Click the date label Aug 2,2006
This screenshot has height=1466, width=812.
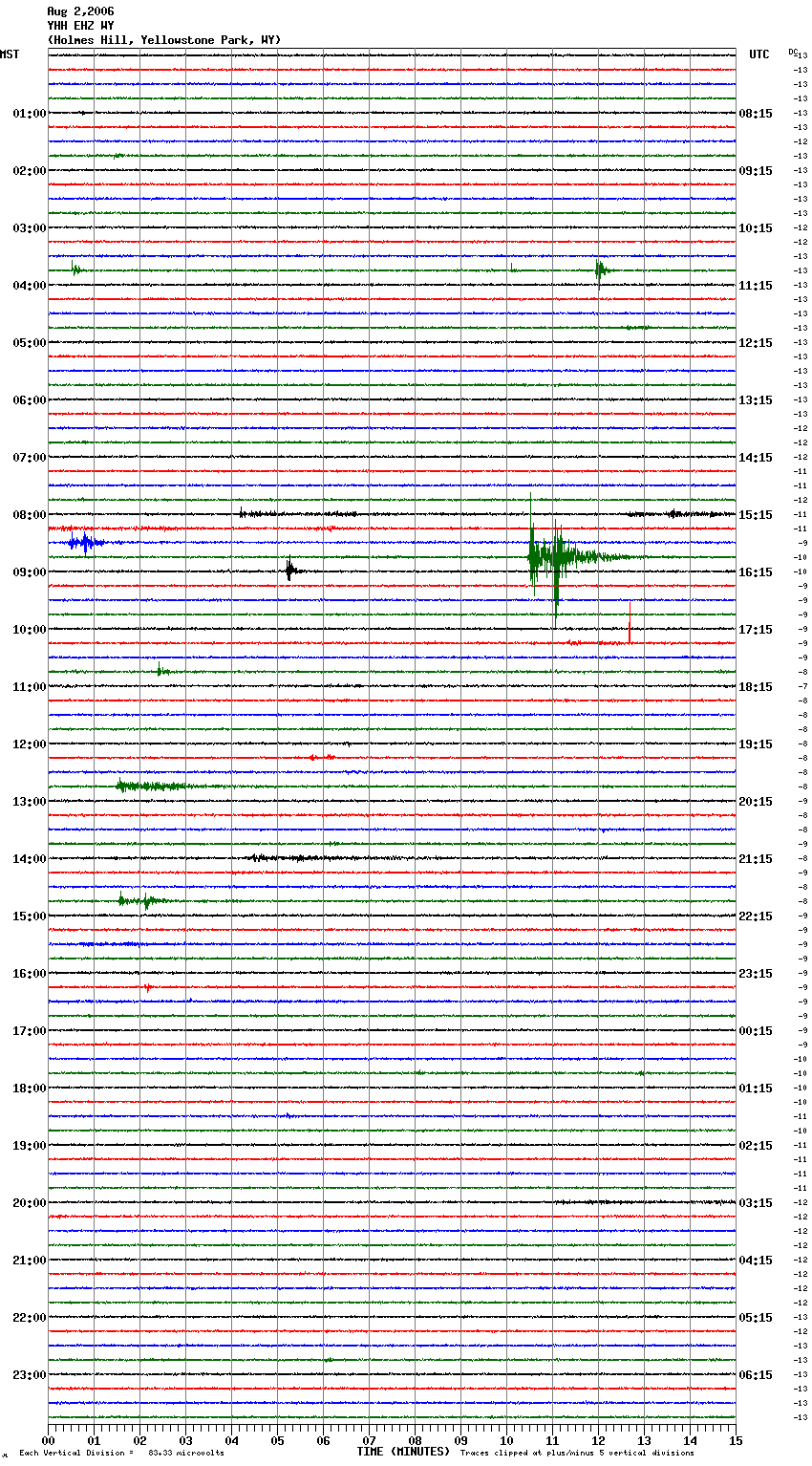(80, 11)
